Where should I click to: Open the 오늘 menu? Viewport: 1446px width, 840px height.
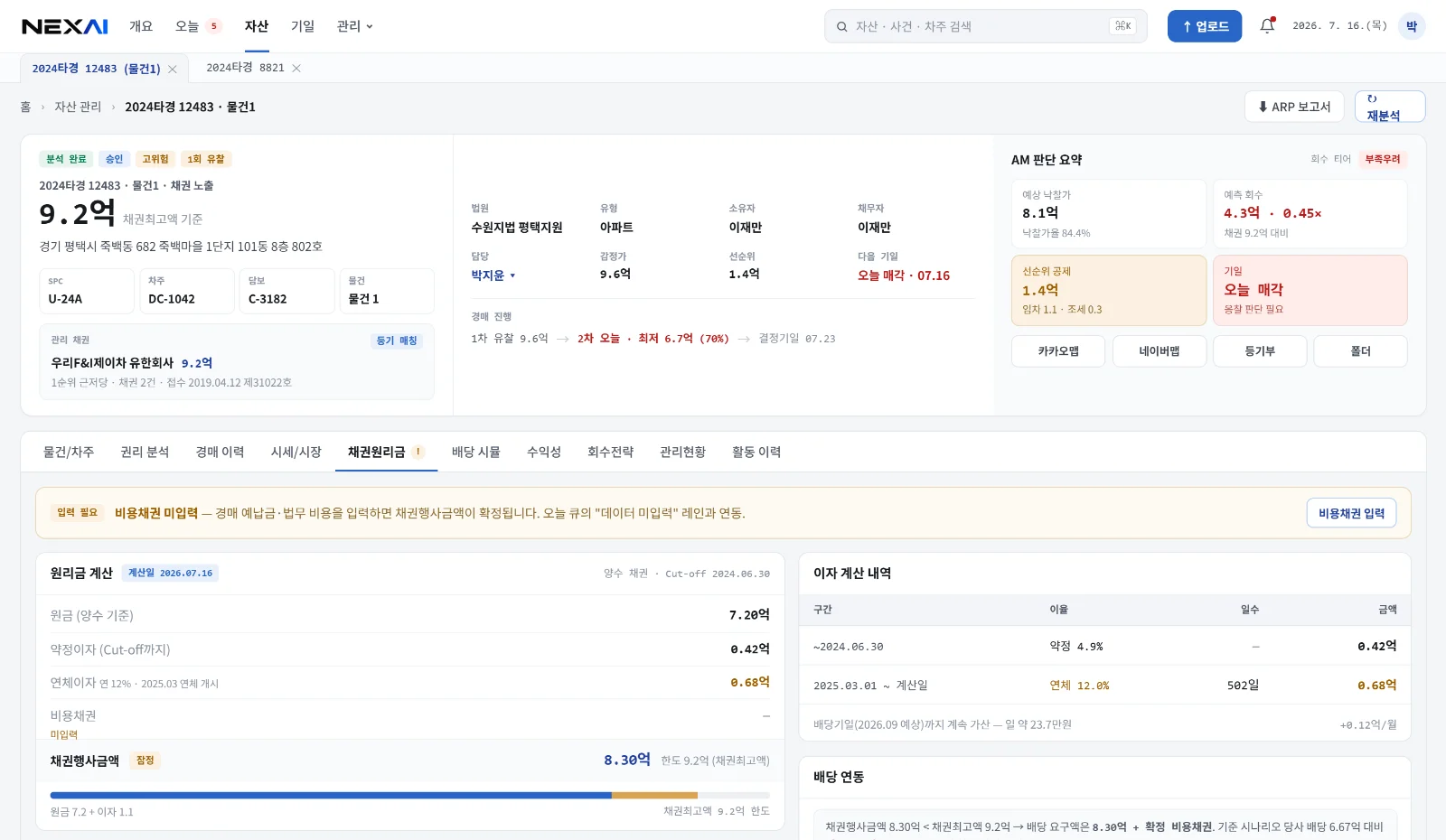click(187, 26)
